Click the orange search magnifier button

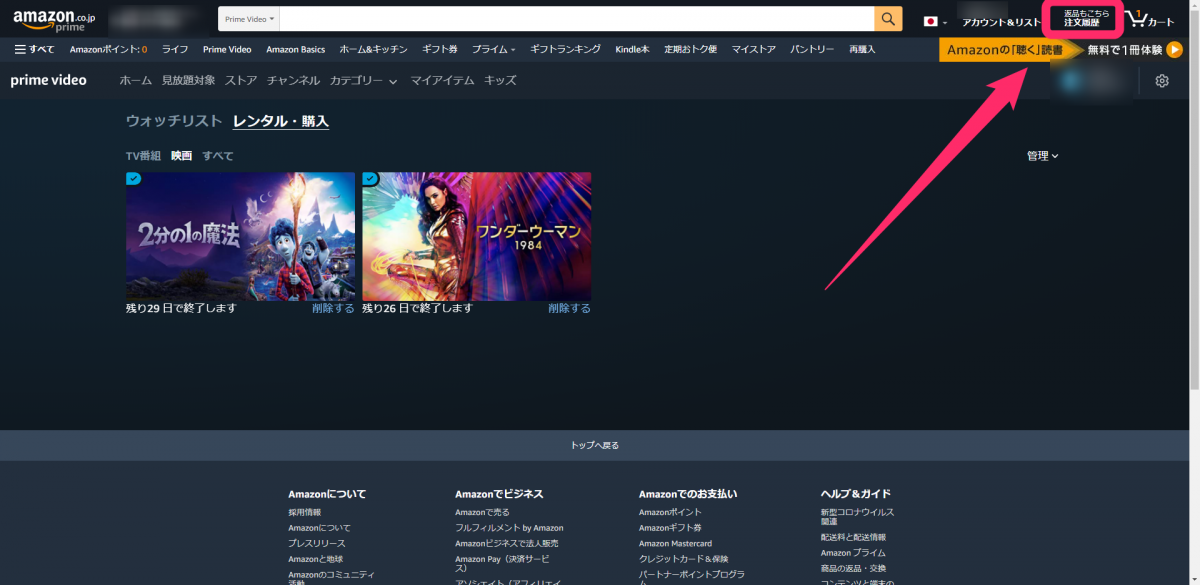pos(888,19)
